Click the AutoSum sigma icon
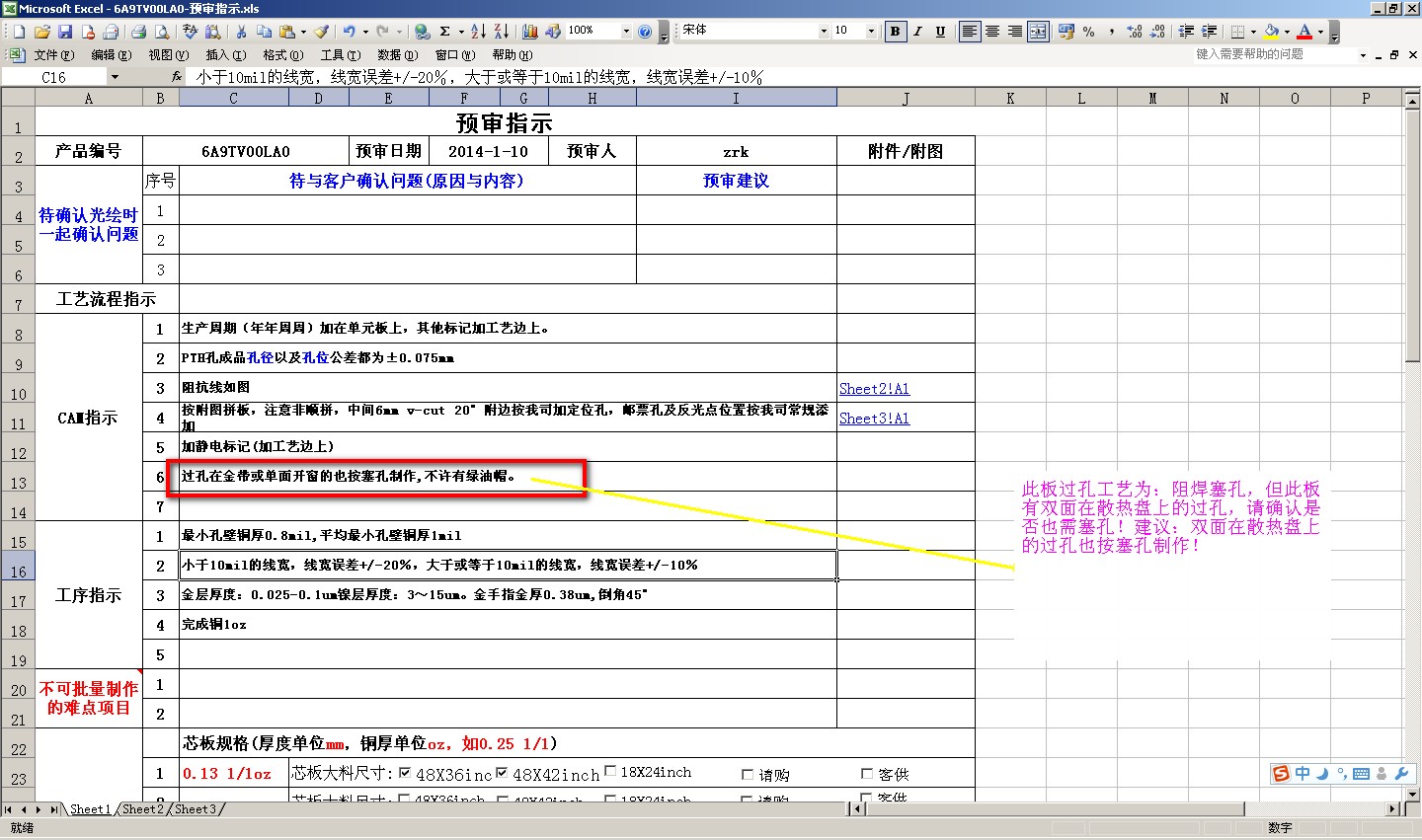Viewport: 1422px width, 840px height. tap(444, 32)
